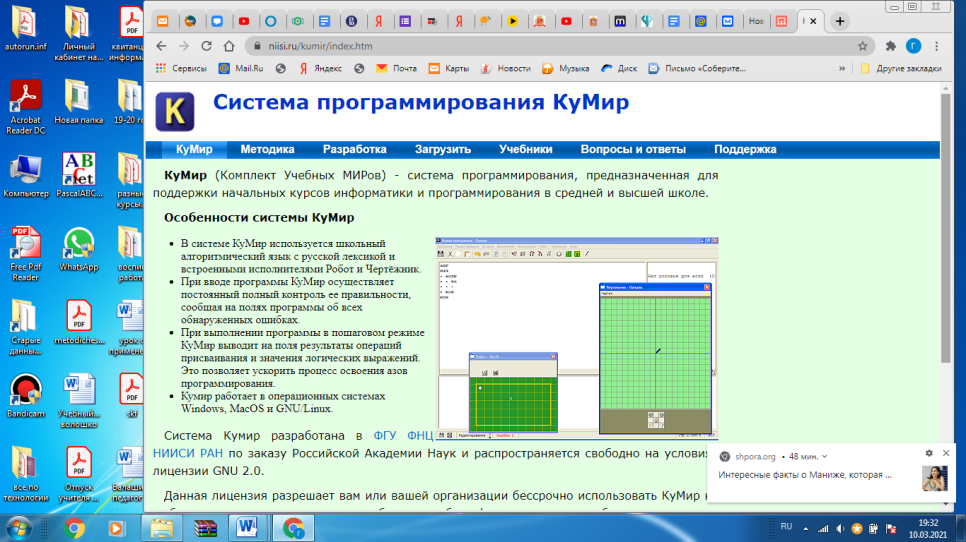
Task: Follow the ФГУ ФНЦ link
Action: pos(403,435)
